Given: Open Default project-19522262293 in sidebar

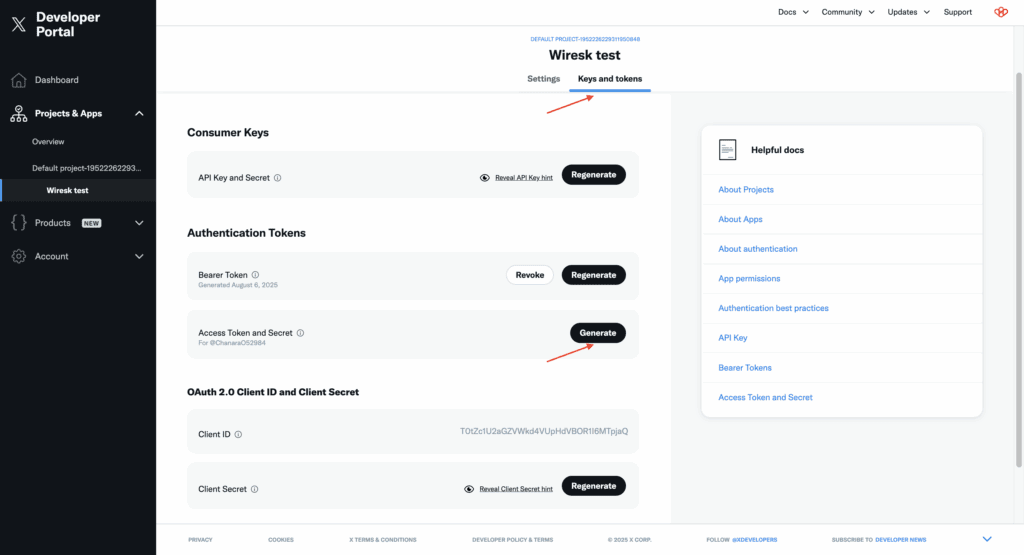Looking at the screenshot, I should click(x=86, y=168).
